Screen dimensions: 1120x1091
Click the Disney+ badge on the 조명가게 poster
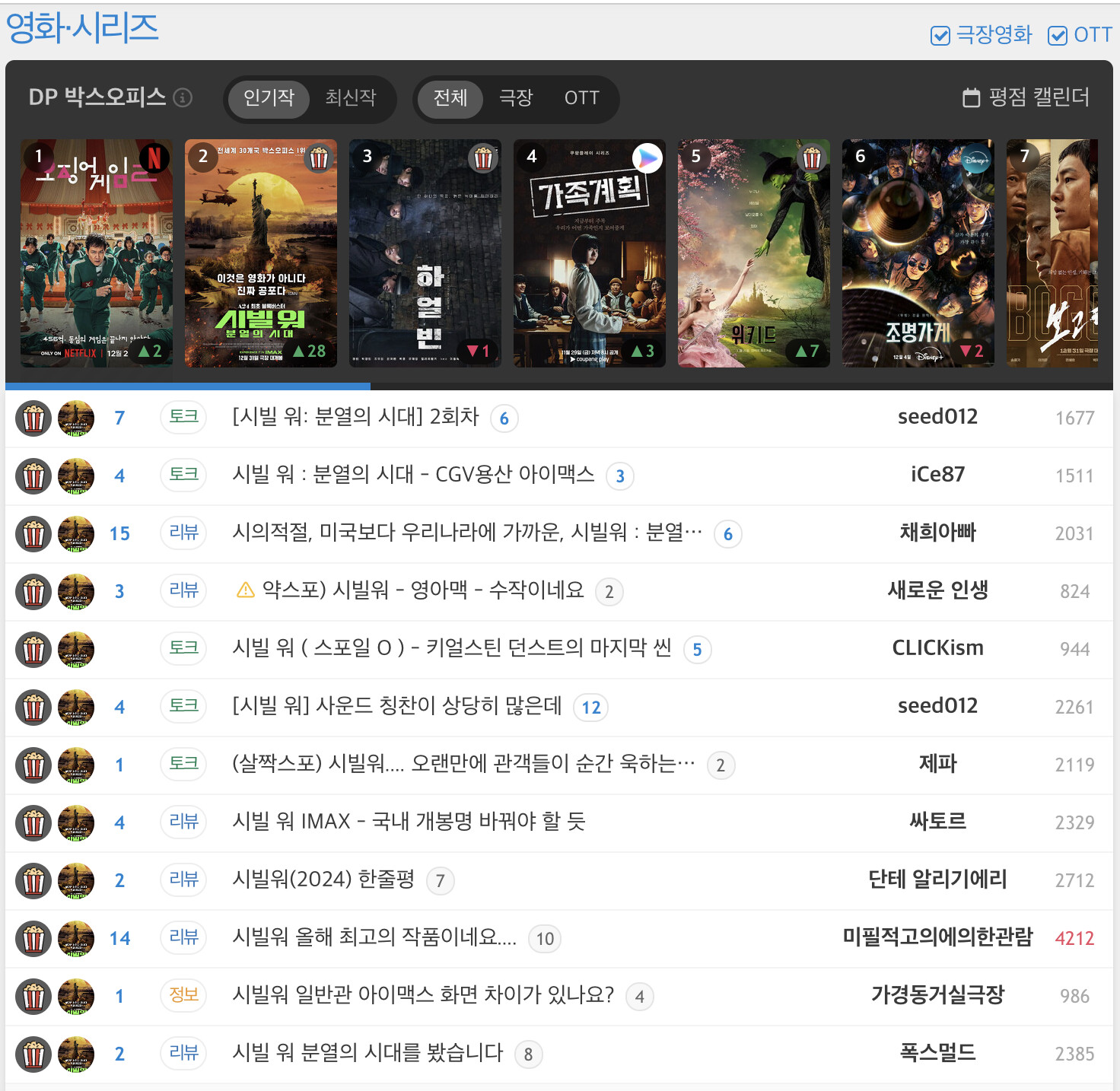click(976, 159)
